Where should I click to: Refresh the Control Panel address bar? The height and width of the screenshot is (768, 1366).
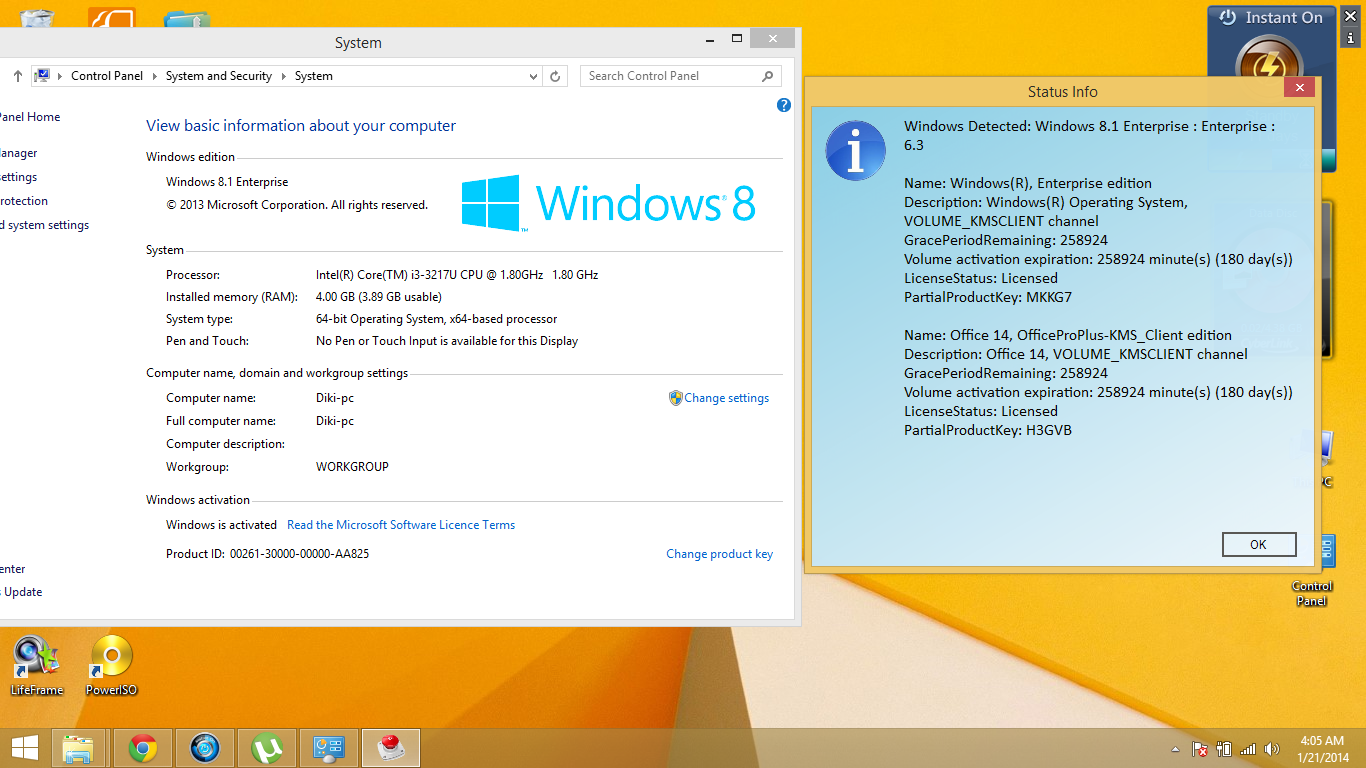(557, 76)
